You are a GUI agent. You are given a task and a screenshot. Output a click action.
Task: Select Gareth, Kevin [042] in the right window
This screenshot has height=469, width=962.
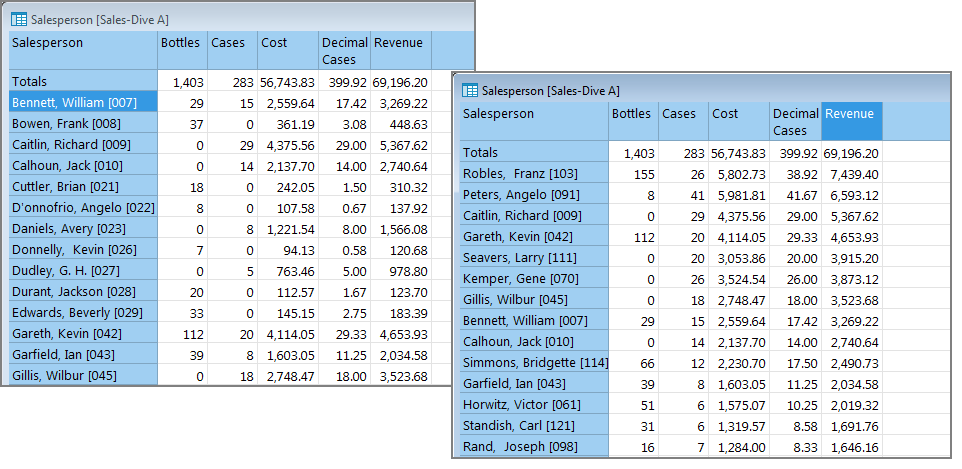tap(534, 236)
